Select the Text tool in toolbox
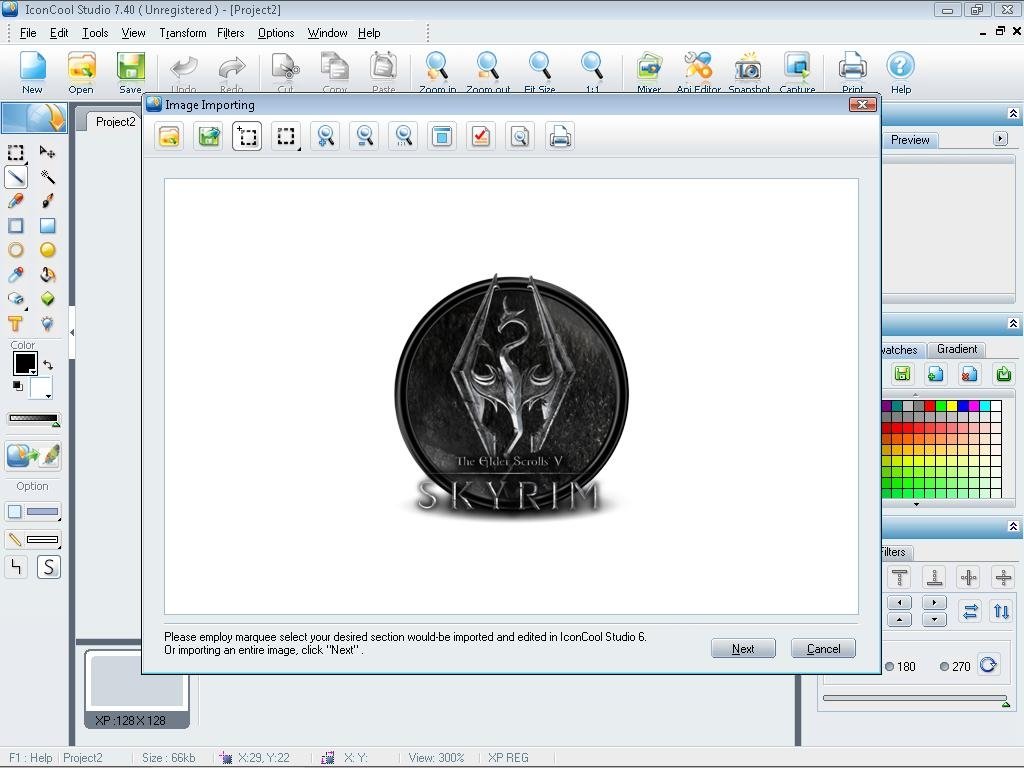The width and height of the screenshot is (1024, 768). click(16, 324)
